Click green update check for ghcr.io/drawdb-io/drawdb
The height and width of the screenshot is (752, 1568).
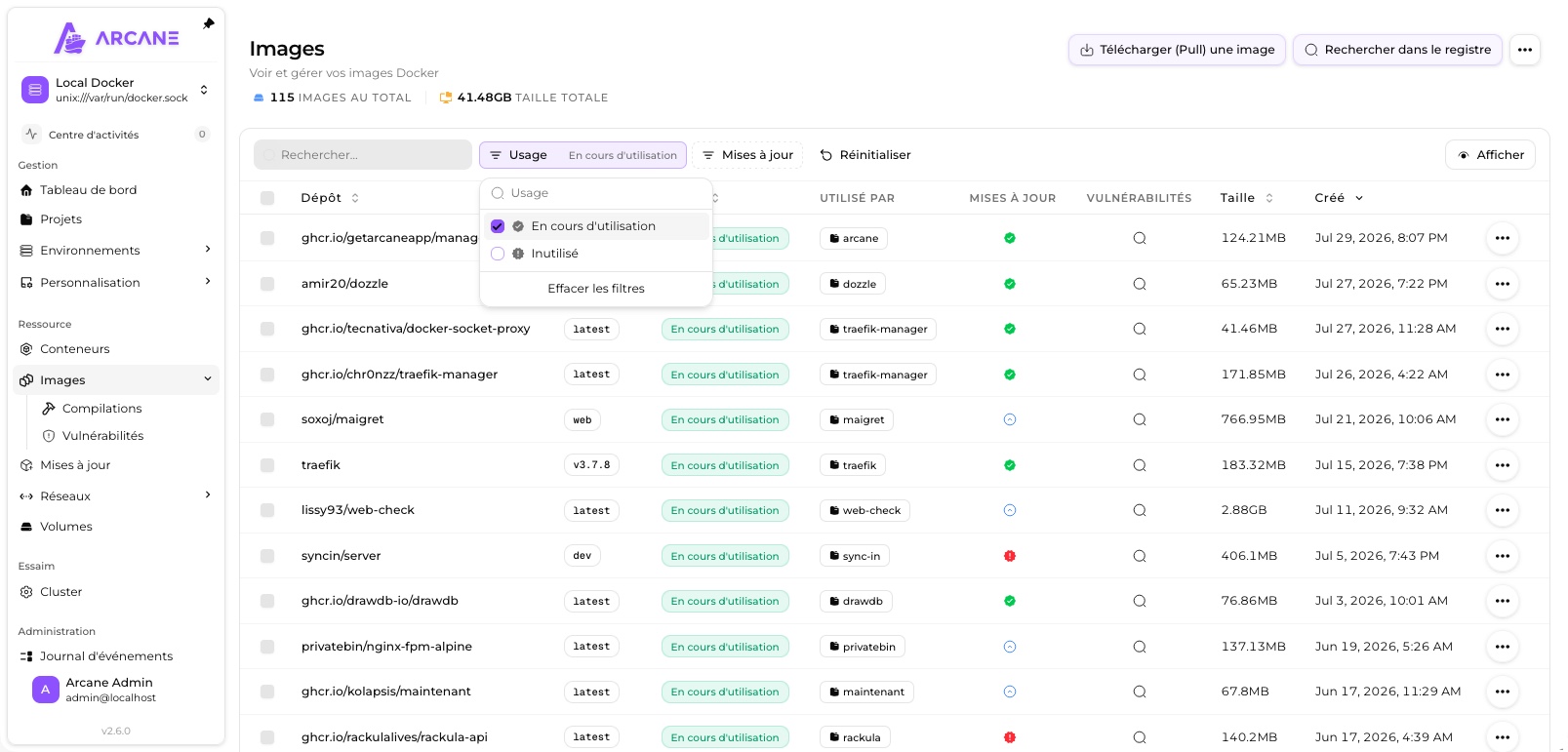[x=1010, y=601]
